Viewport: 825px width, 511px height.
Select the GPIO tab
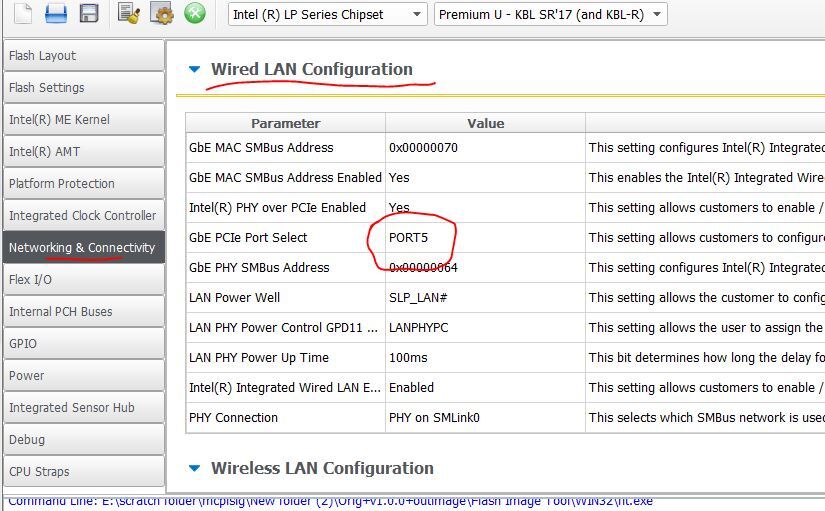click(83, 344)
